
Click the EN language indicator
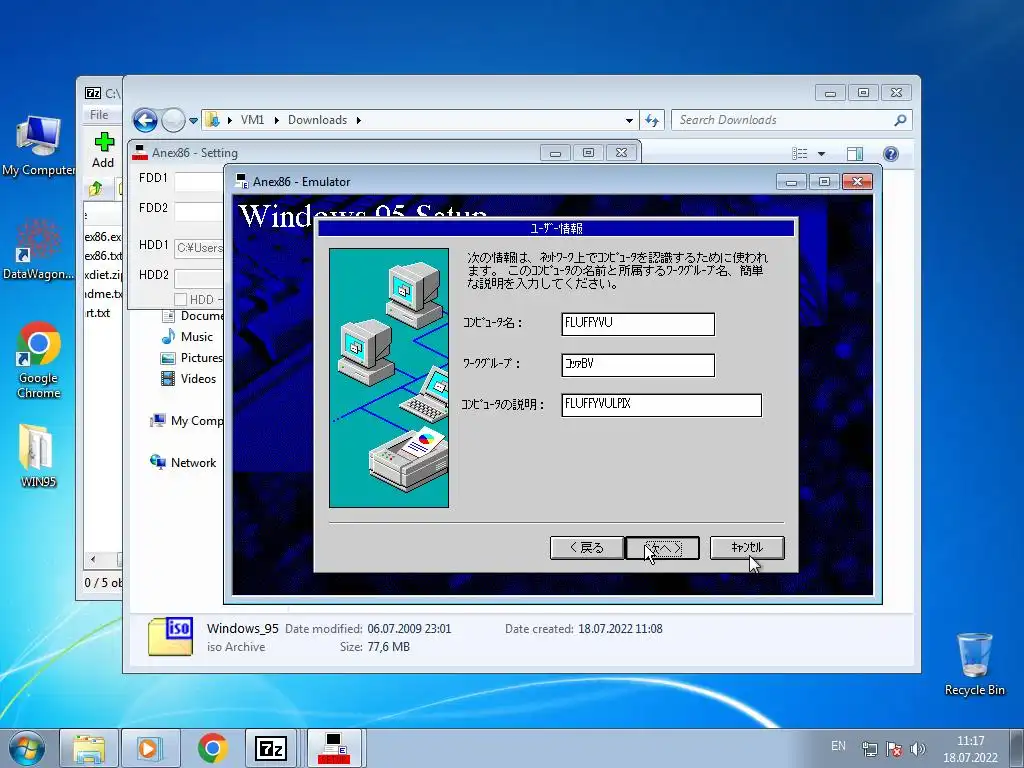tap(838, 746)
